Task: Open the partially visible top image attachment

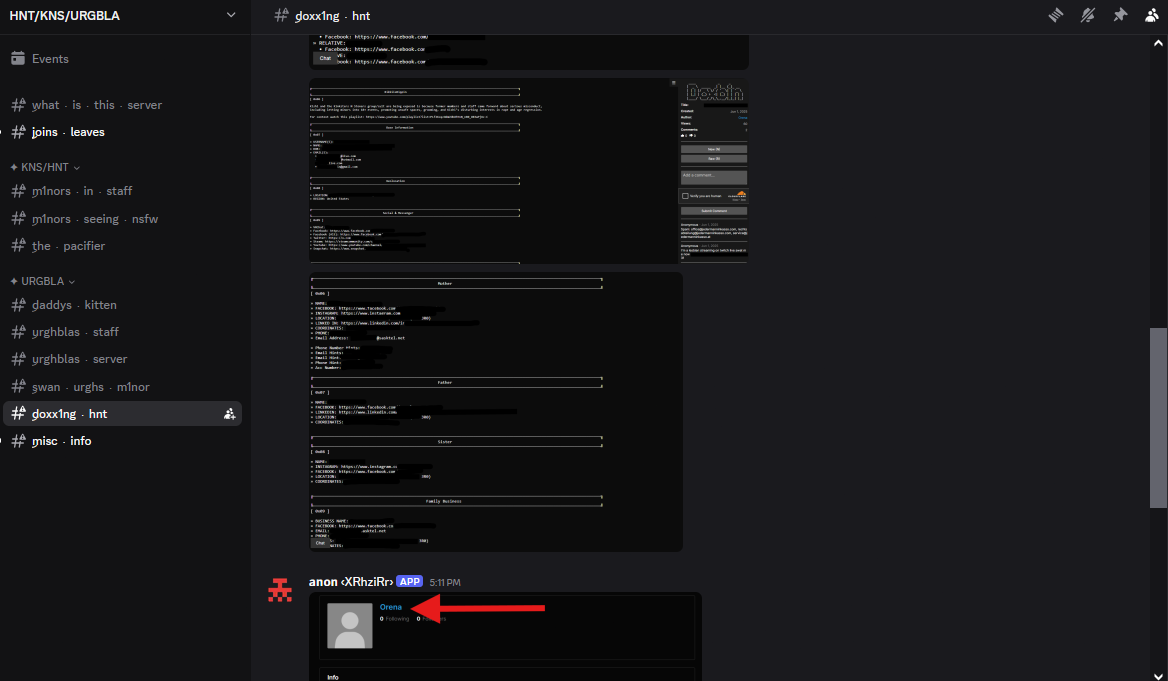Action: (x=529, y=52)
